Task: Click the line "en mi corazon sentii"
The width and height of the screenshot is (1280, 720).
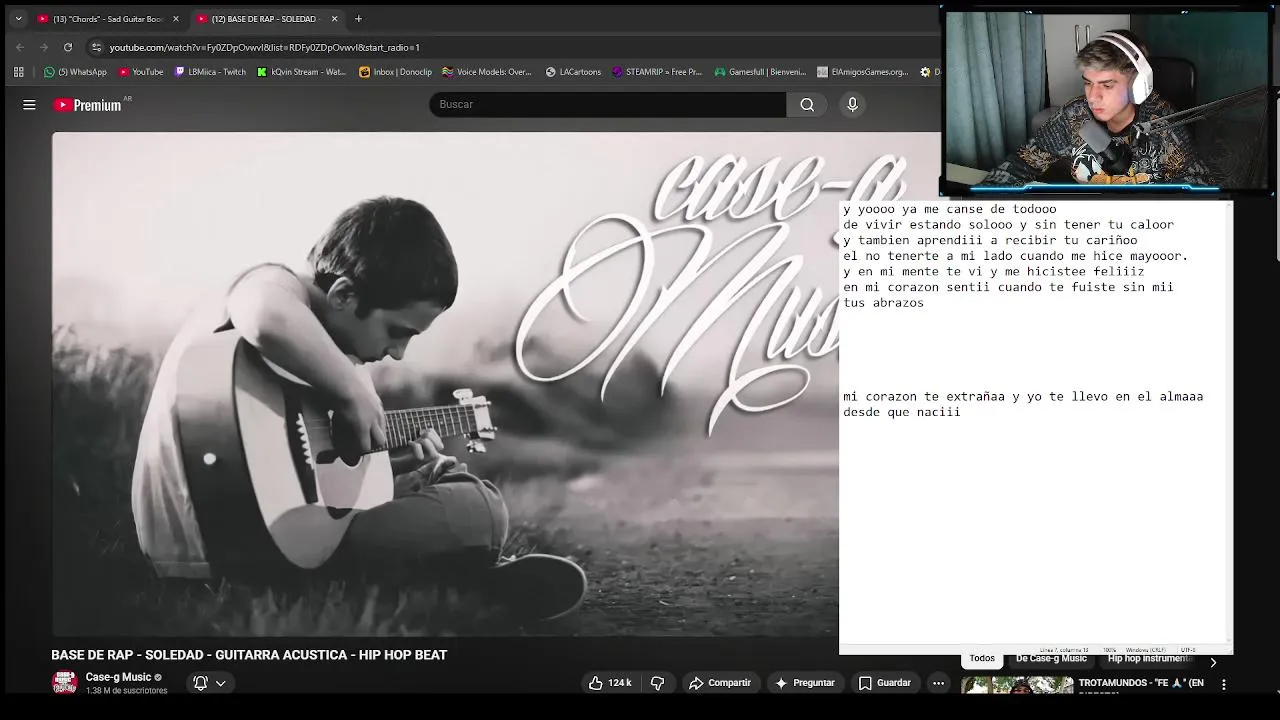Action: tap(1008, 287)
